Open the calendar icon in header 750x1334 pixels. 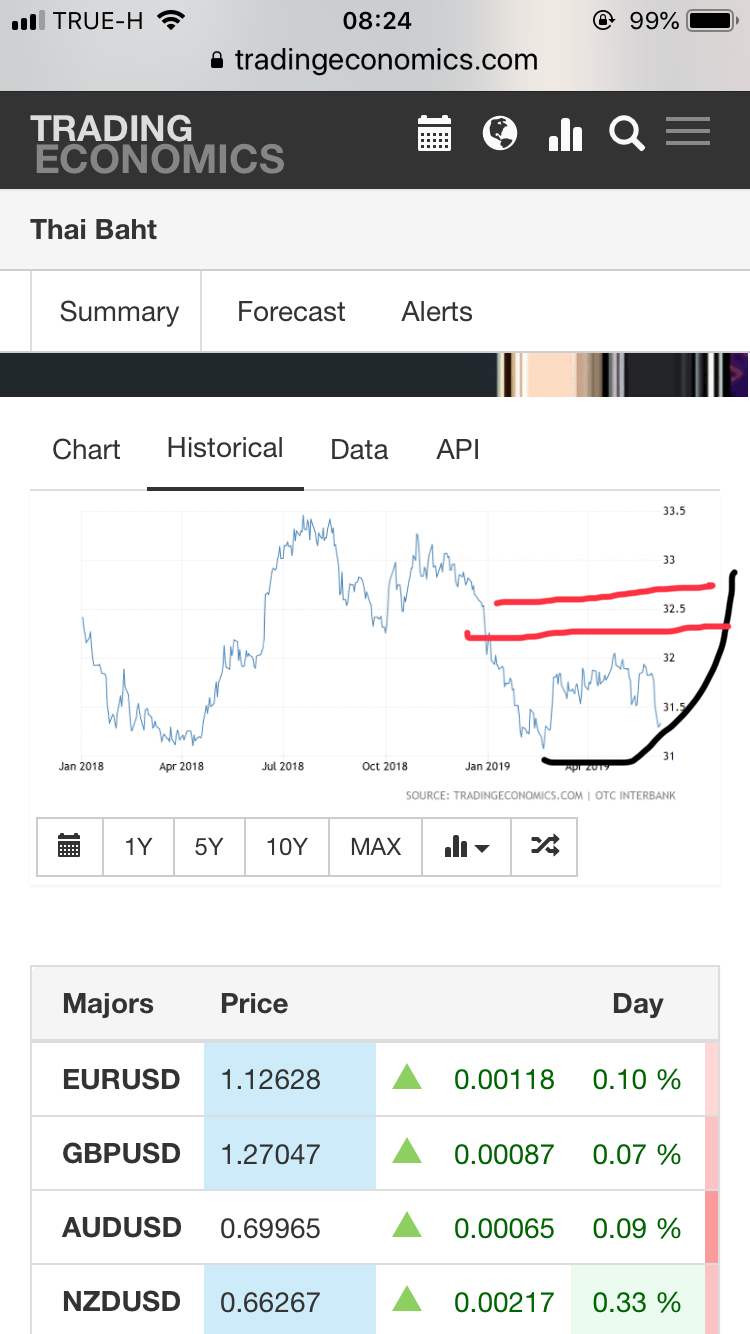434,134
